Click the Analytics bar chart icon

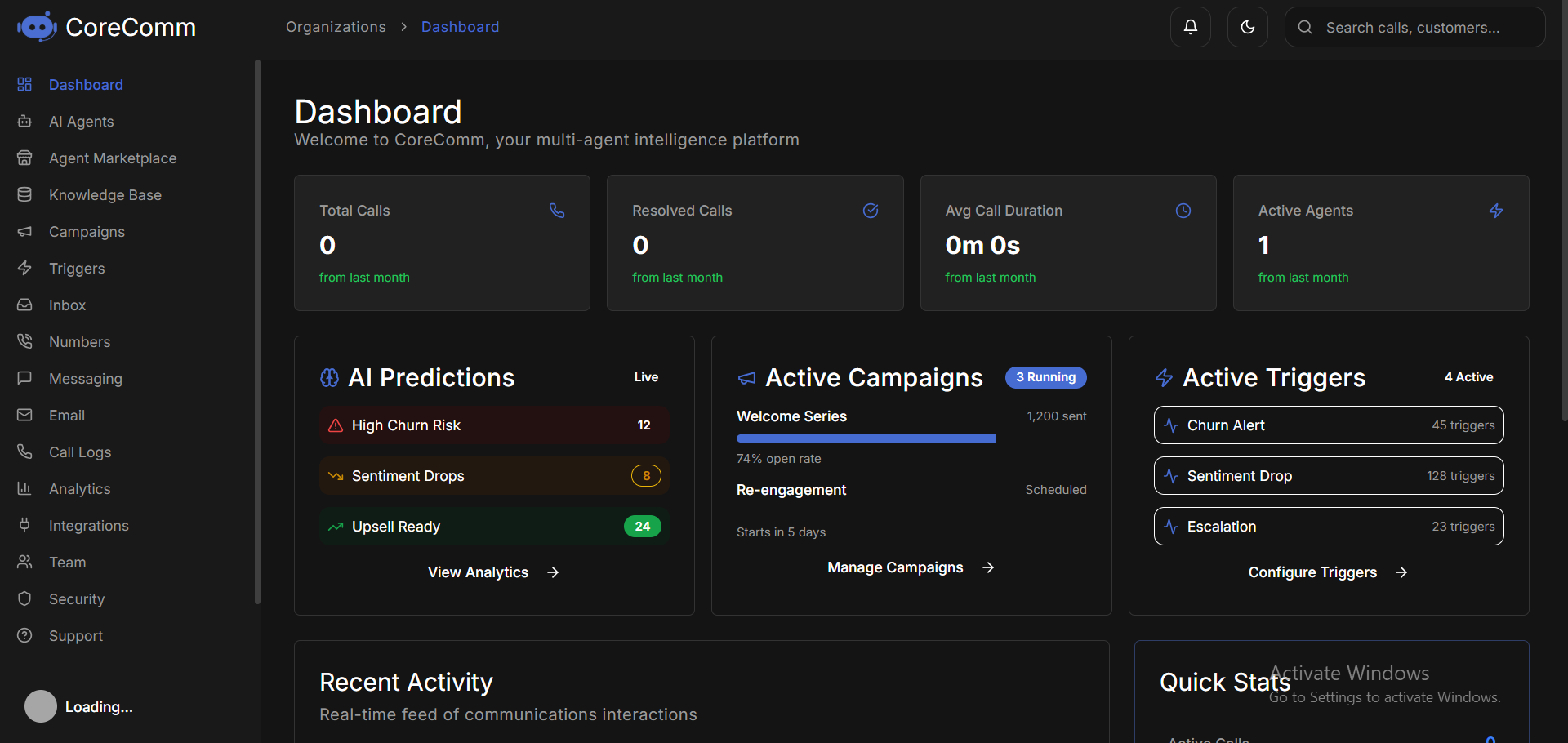coord(24,489)
